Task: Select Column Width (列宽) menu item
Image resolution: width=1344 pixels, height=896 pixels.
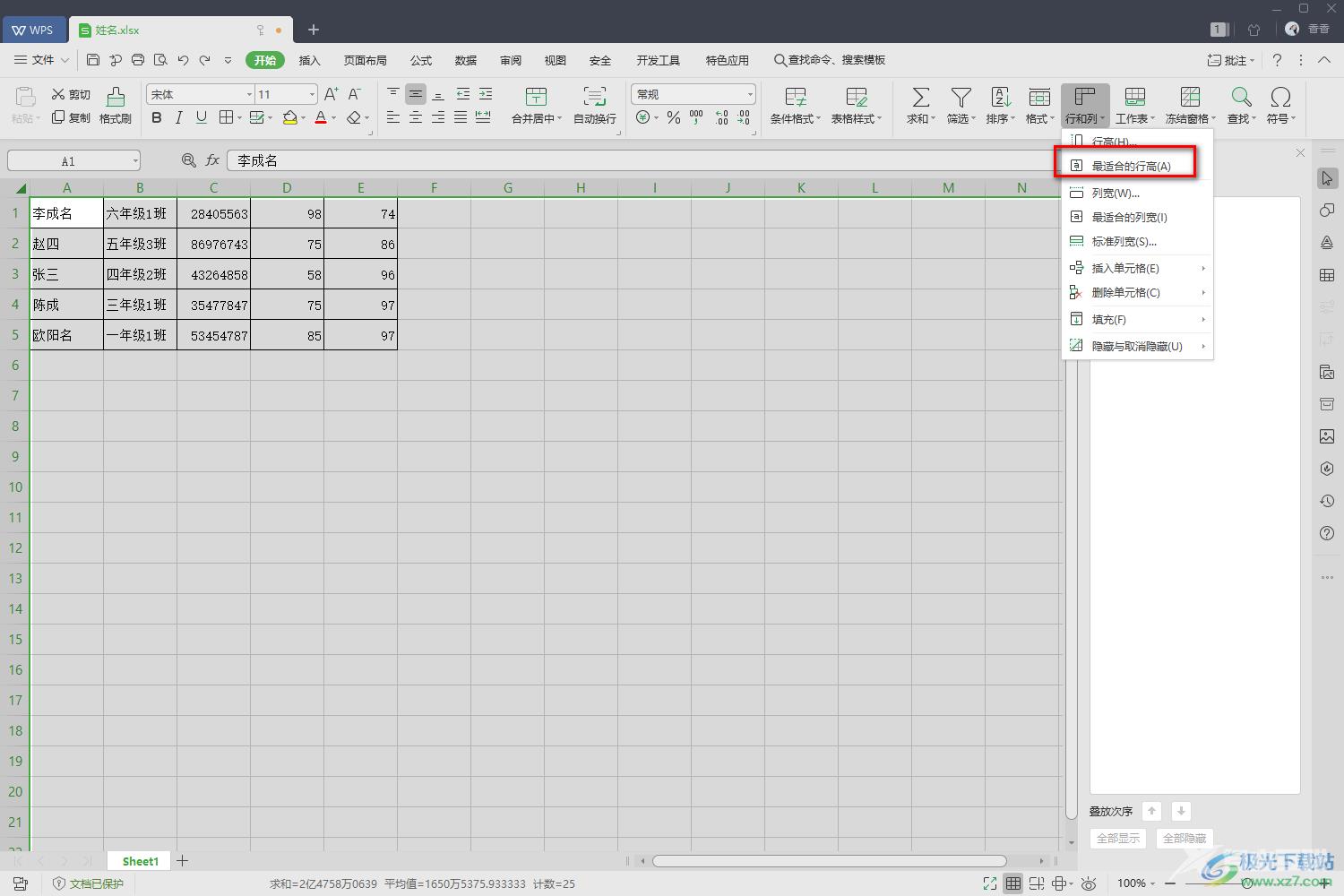Action: 1137,193
